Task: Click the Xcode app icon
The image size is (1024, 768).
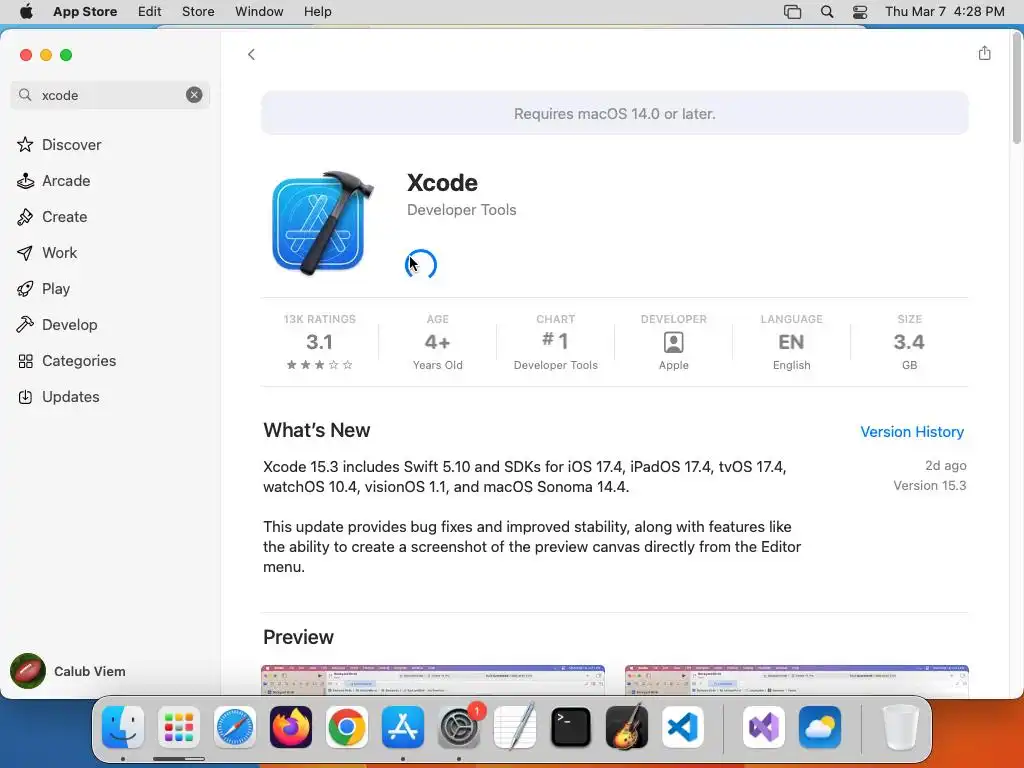Action: (x=323, y=223)
